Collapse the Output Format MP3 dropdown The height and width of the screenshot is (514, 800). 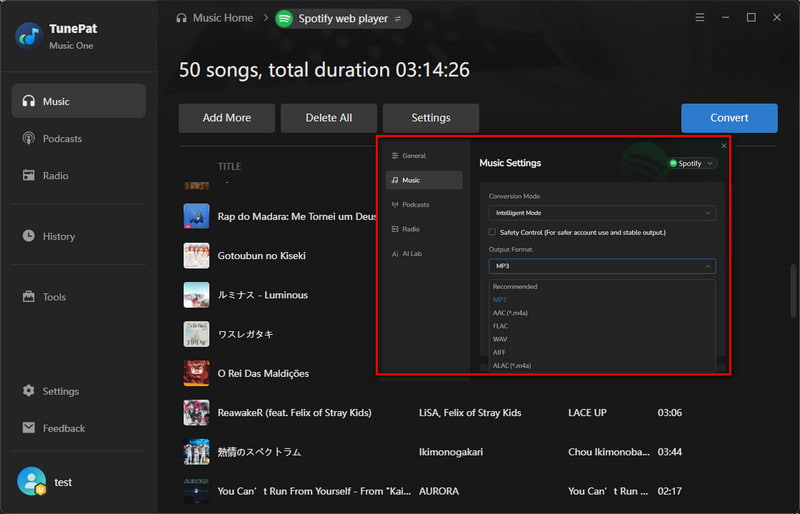[x=602, y=266]
